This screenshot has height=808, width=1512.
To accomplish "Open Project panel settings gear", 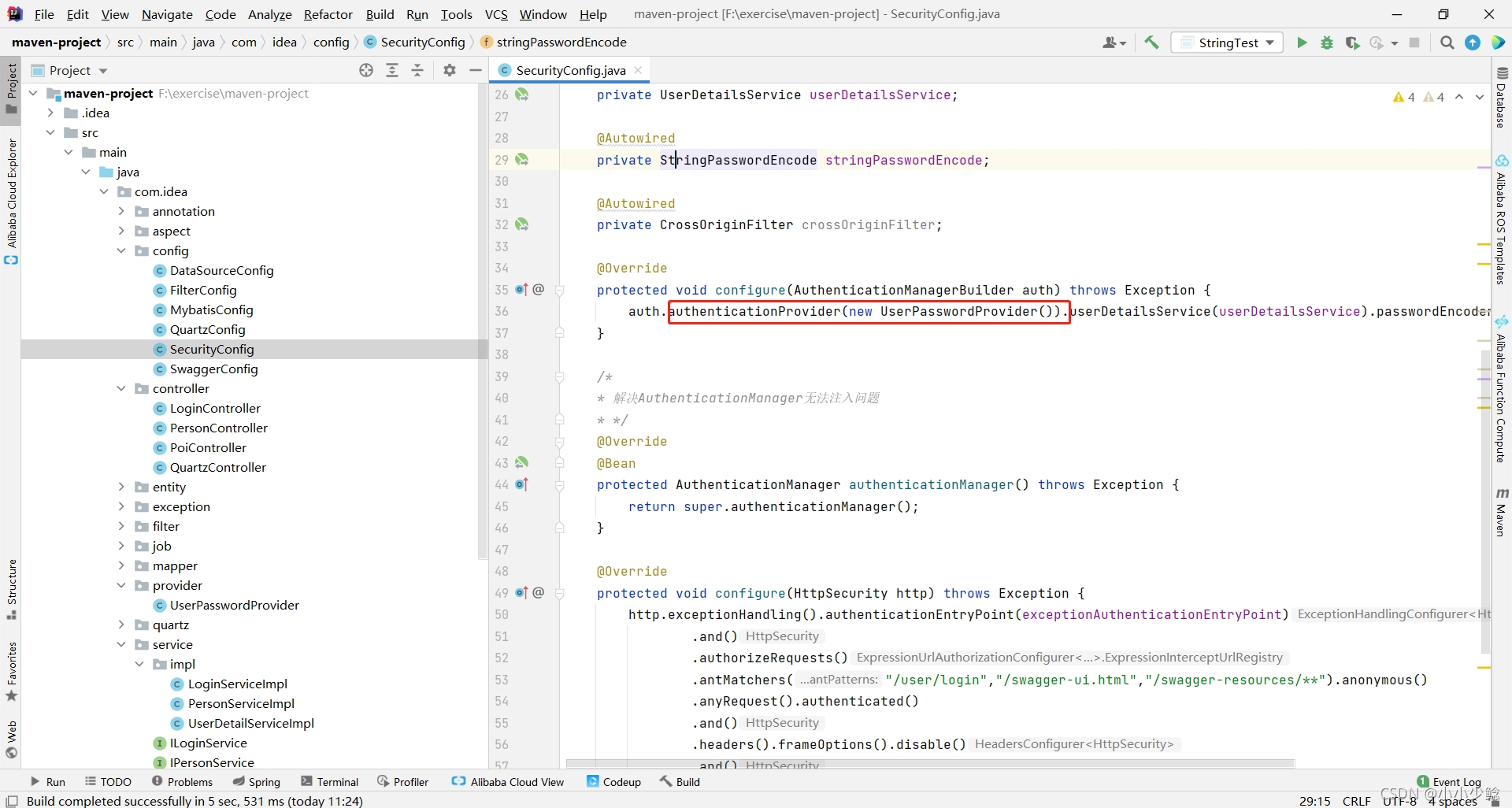I will (450, 70).
